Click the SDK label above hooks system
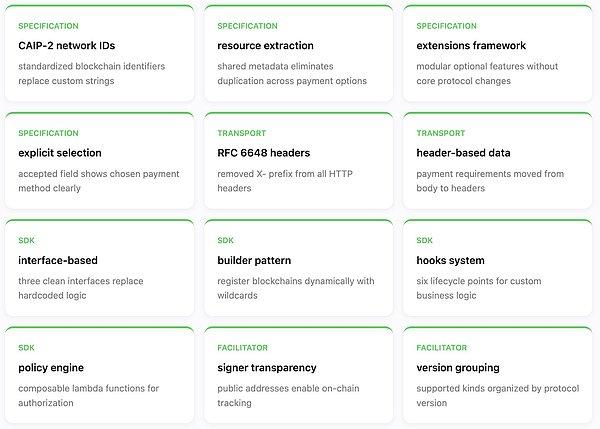The height and width of the screenshot is (429, 600). 425,240
